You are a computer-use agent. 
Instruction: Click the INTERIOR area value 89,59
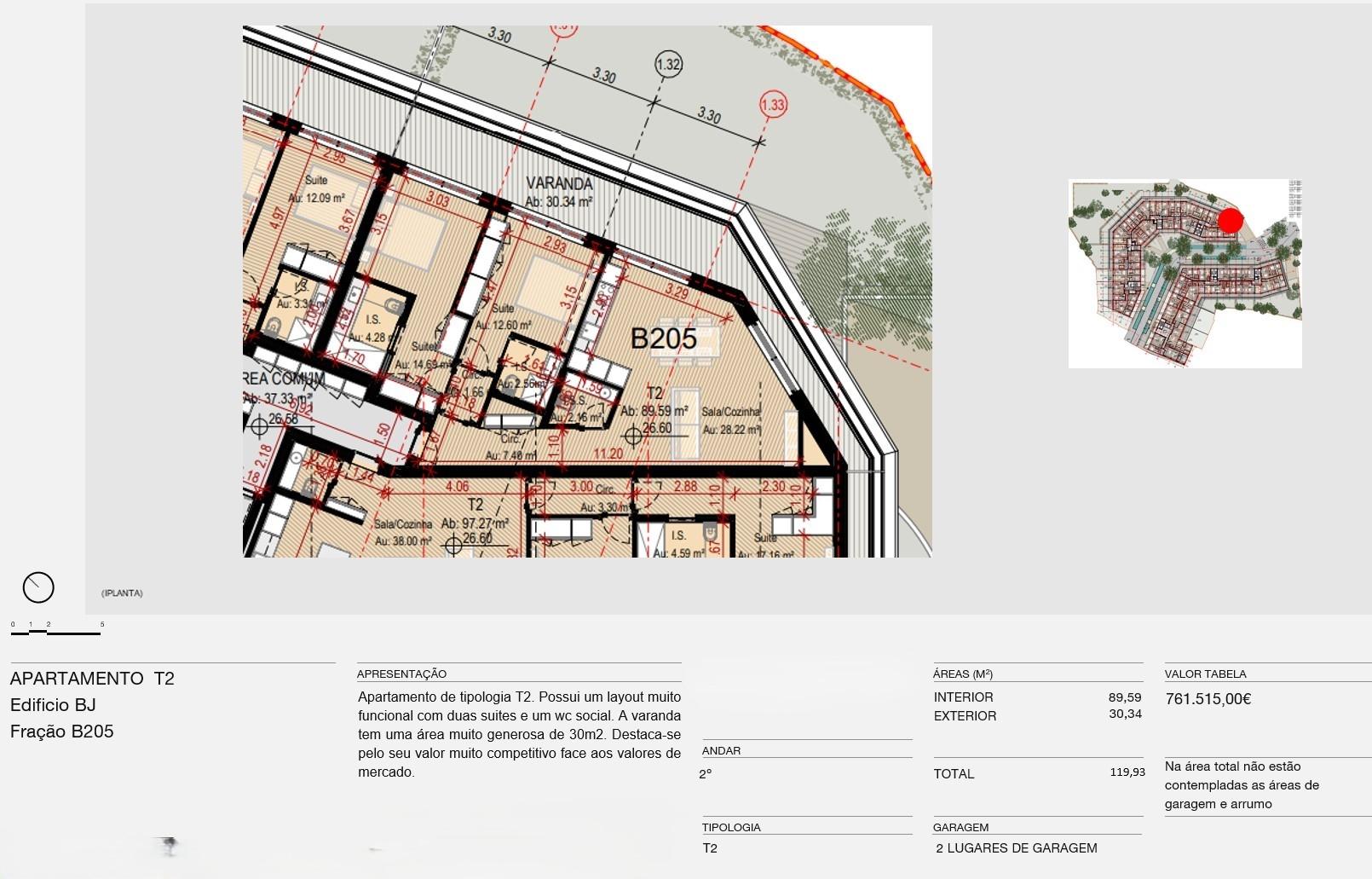1124,697
